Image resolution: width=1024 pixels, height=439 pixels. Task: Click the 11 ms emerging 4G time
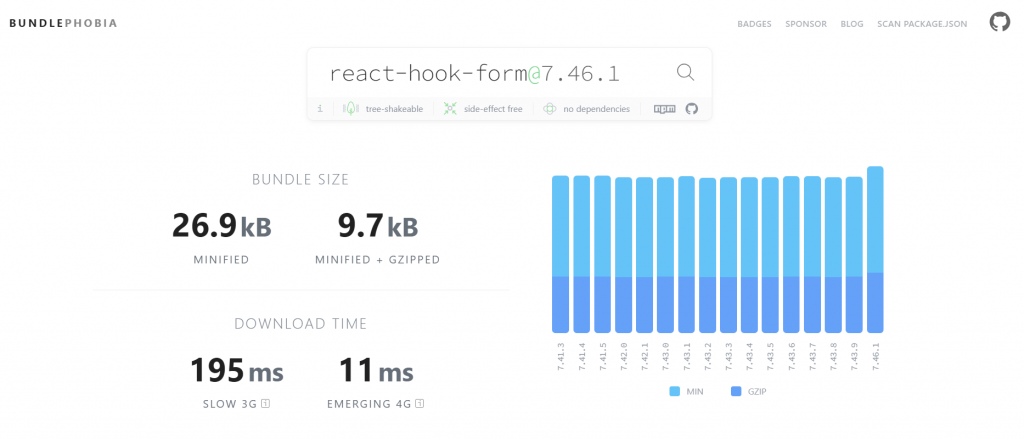pyautogui.click(x=376, y=371)
